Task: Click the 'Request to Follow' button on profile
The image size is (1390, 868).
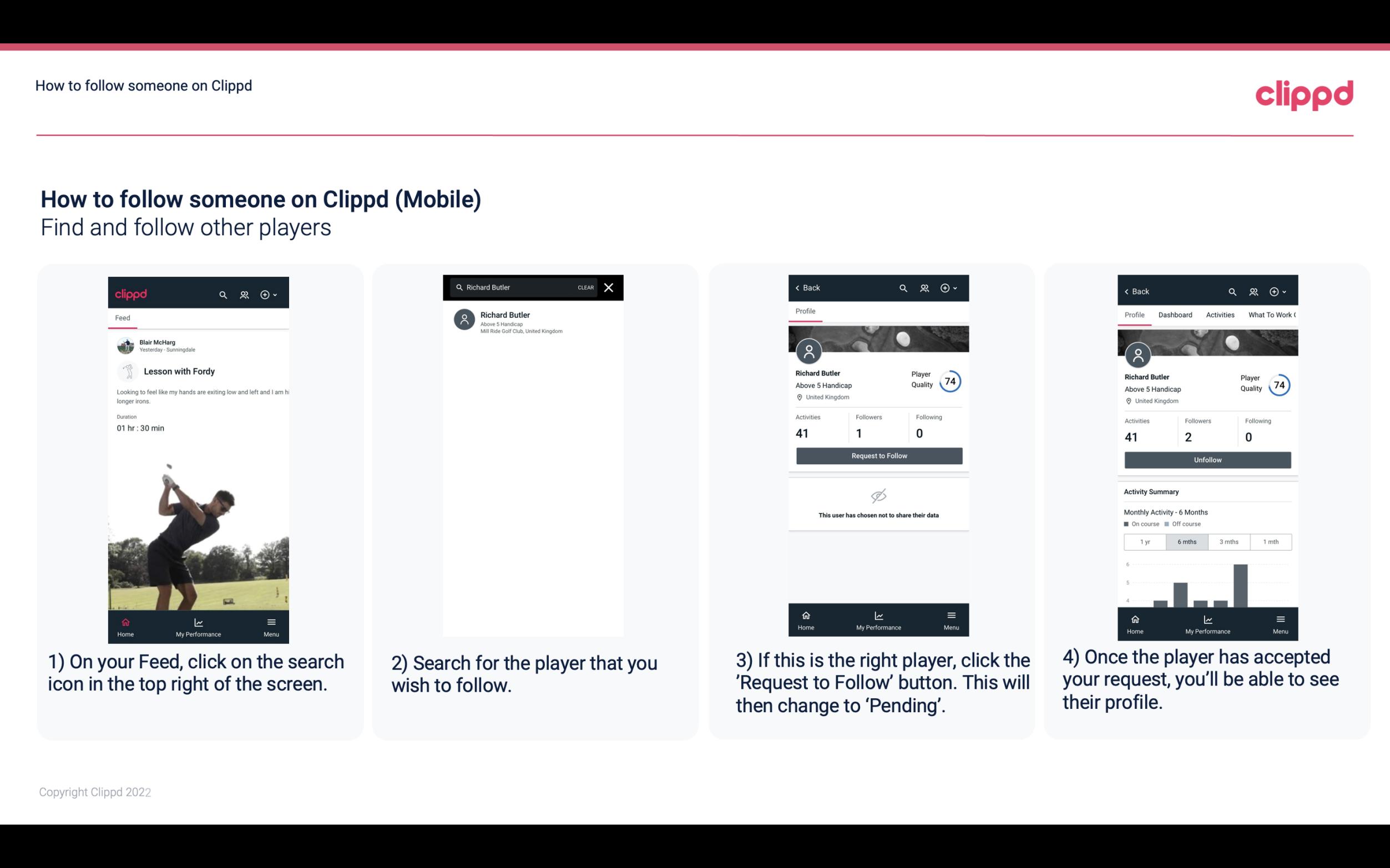Action: click(x=878, y=455)
